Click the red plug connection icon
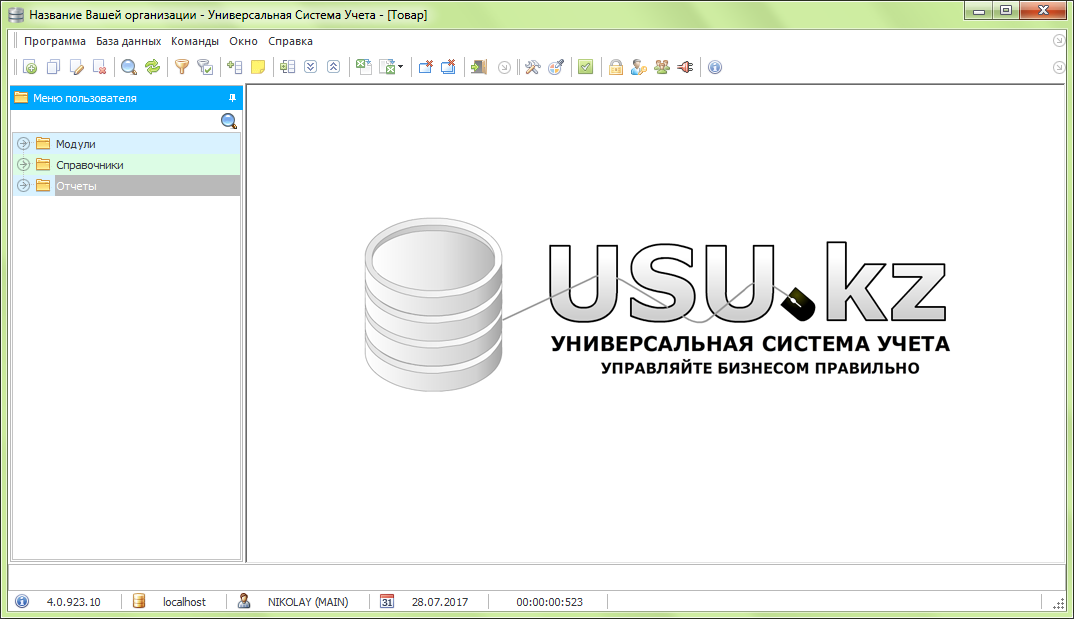 (685, 67)
